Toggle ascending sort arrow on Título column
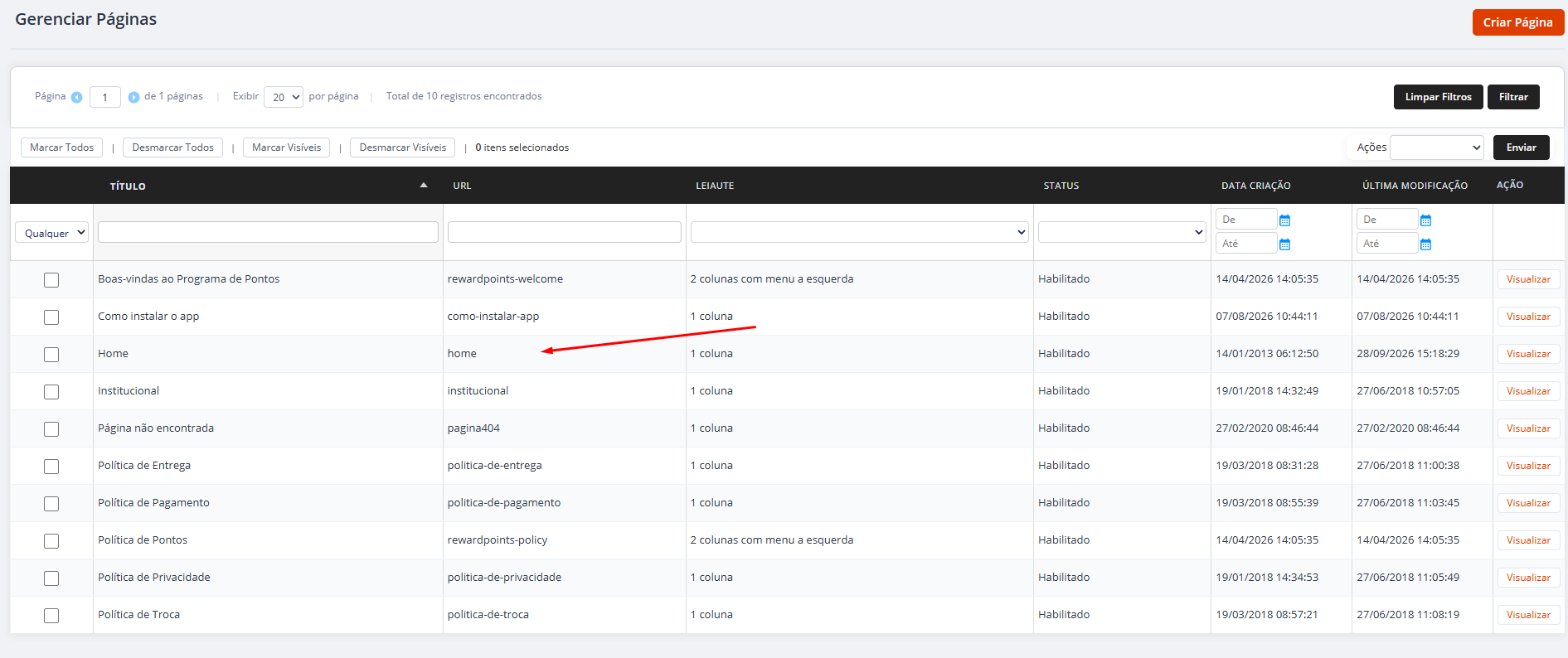This screenshot has height=658, width=1568. [x=424, y=185]
